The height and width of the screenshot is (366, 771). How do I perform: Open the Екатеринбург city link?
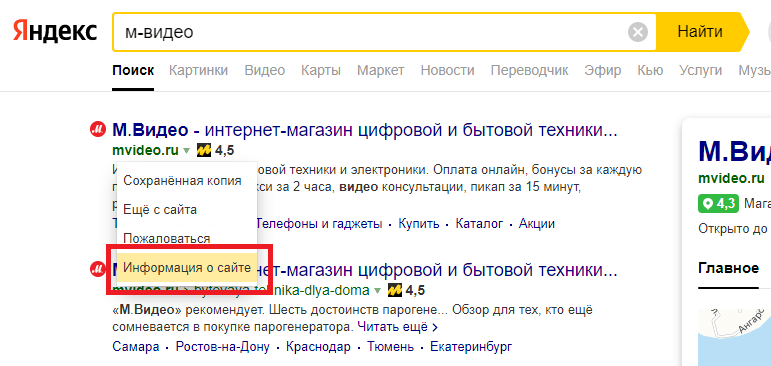471,347
